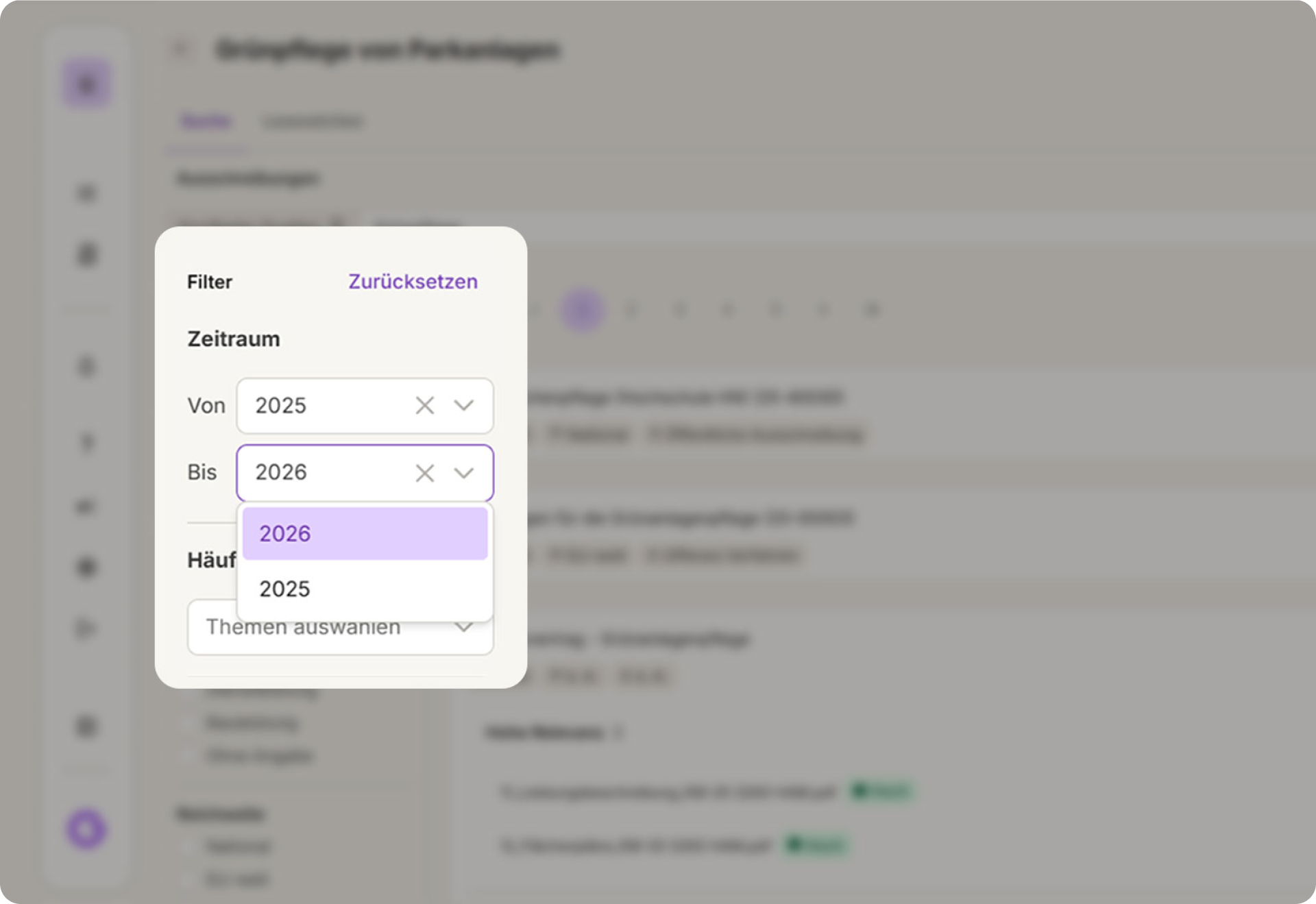Viewport: 1316px width, 904px height.
Task: Click the Zurücksetzen link in Filter
Action: [413, 282]
